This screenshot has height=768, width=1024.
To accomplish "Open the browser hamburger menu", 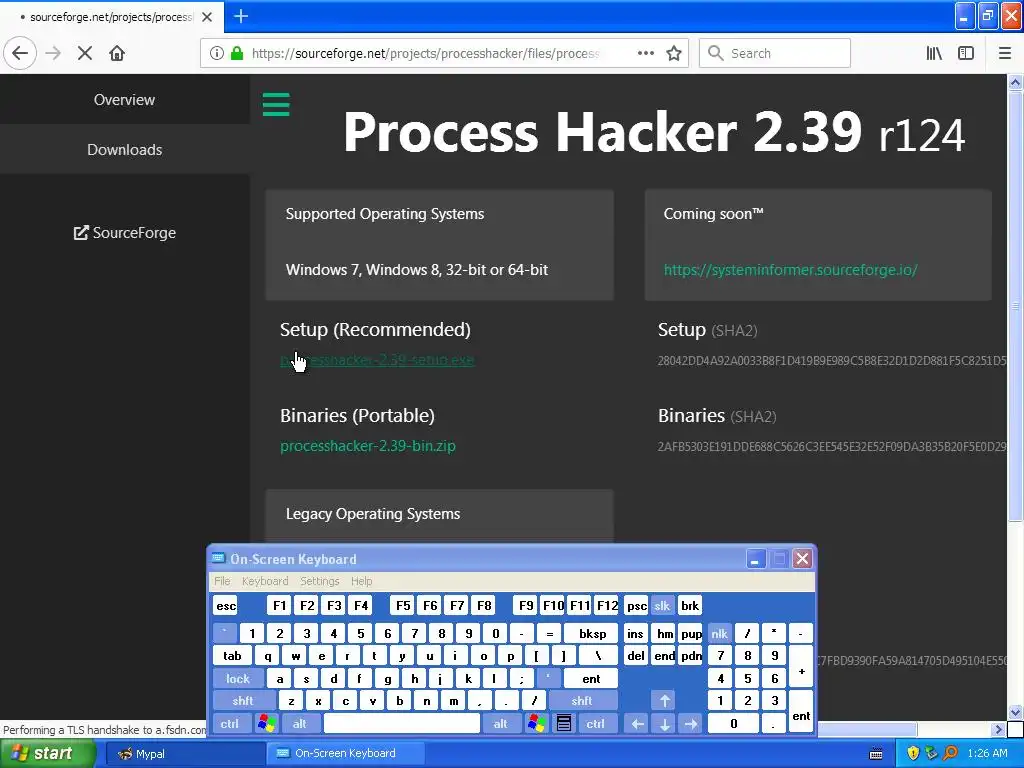I will tap(1005, 53).
